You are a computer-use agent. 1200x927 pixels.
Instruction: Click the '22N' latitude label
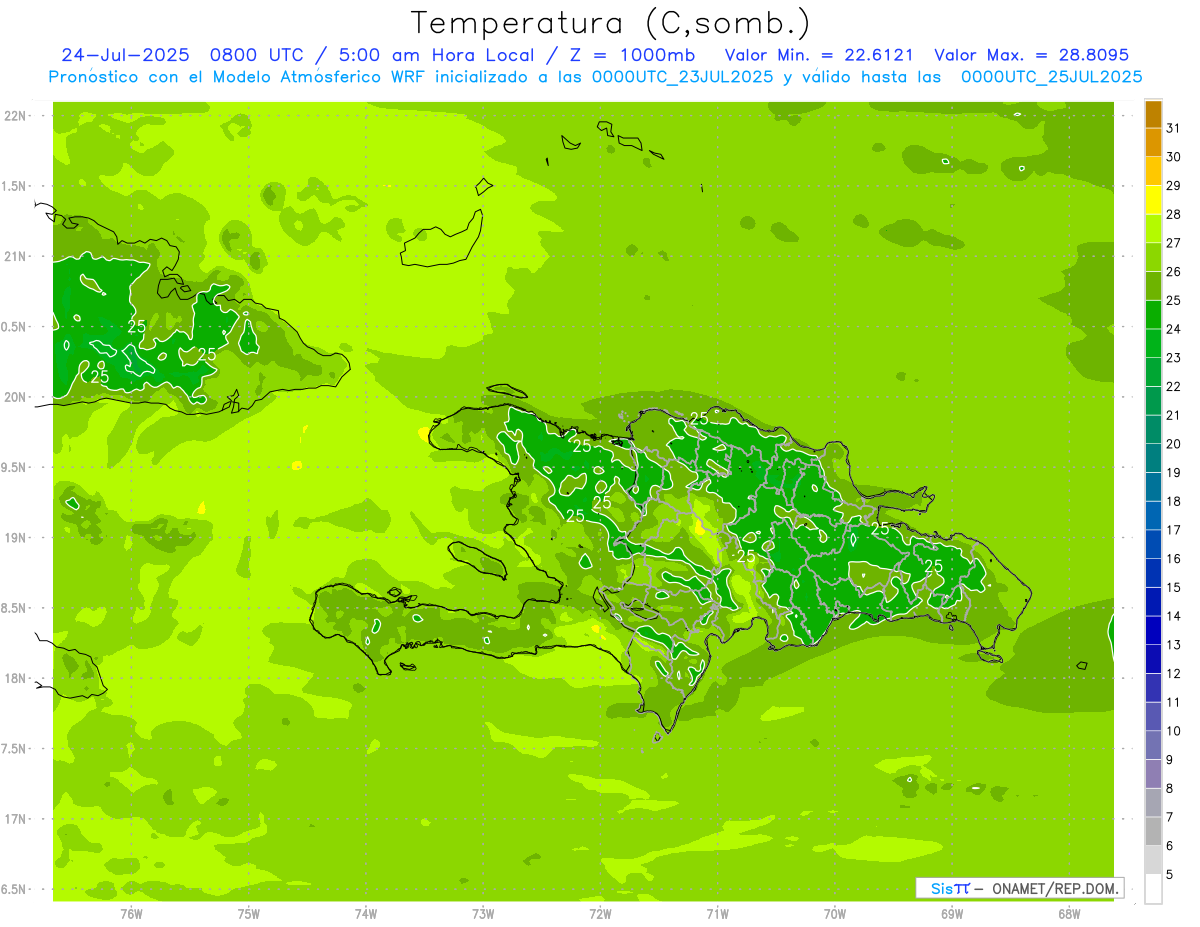[14, 116]
